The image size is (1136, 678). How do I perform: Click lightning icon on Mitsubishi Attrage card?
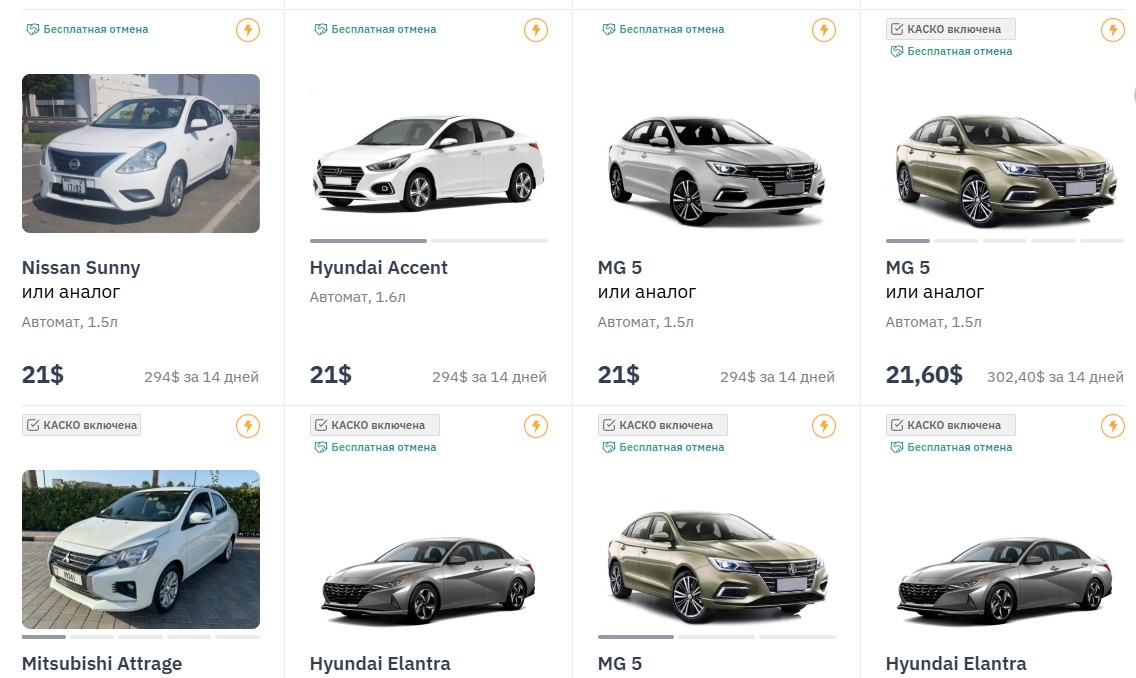pyautogui.click(x=248, y=426)
